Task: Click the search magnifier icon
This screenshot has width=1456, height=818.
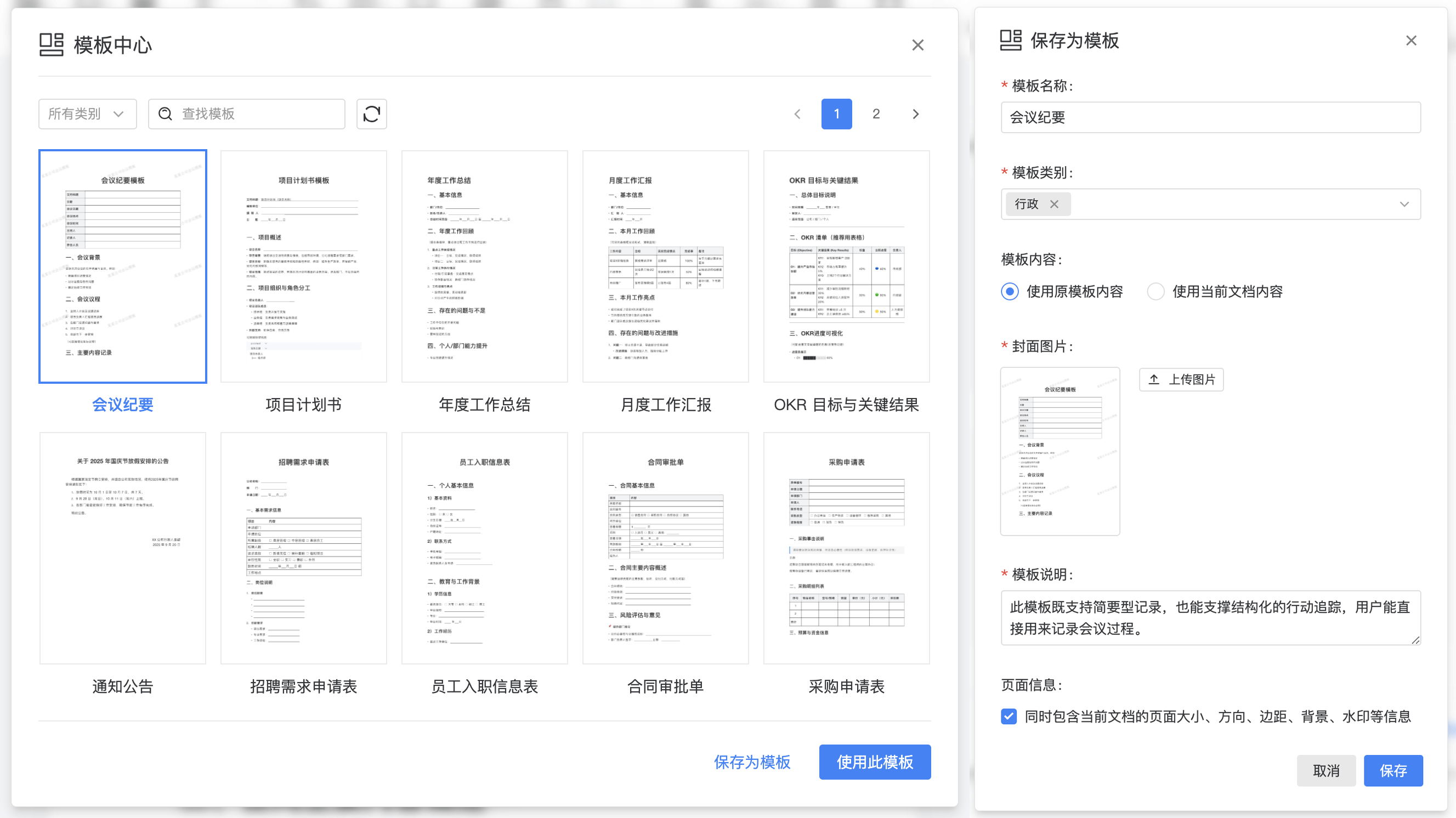Action: [165, 114]
